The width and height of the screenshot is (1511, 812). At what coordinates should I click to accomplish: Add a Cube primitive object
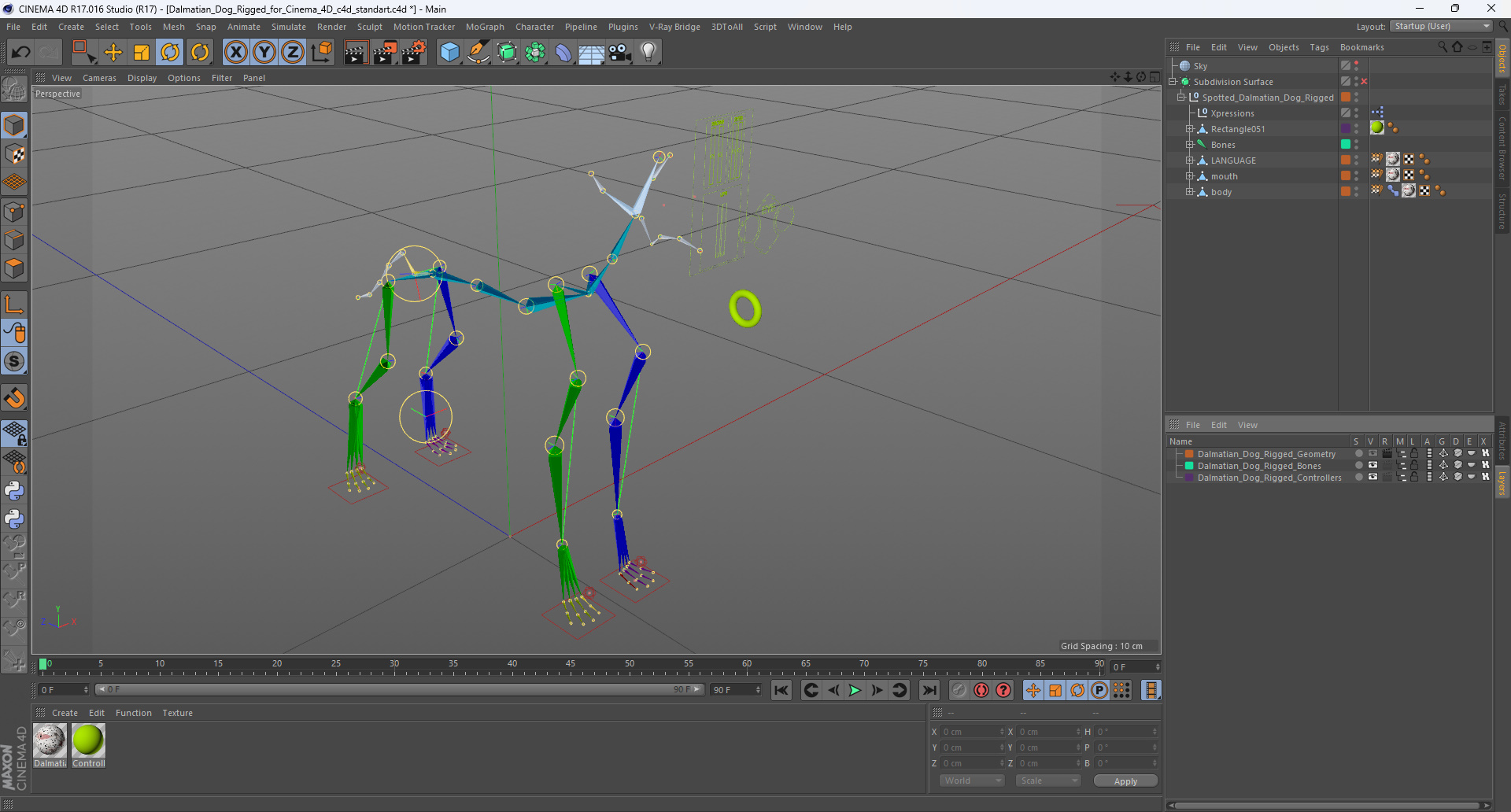pos(450,52)
